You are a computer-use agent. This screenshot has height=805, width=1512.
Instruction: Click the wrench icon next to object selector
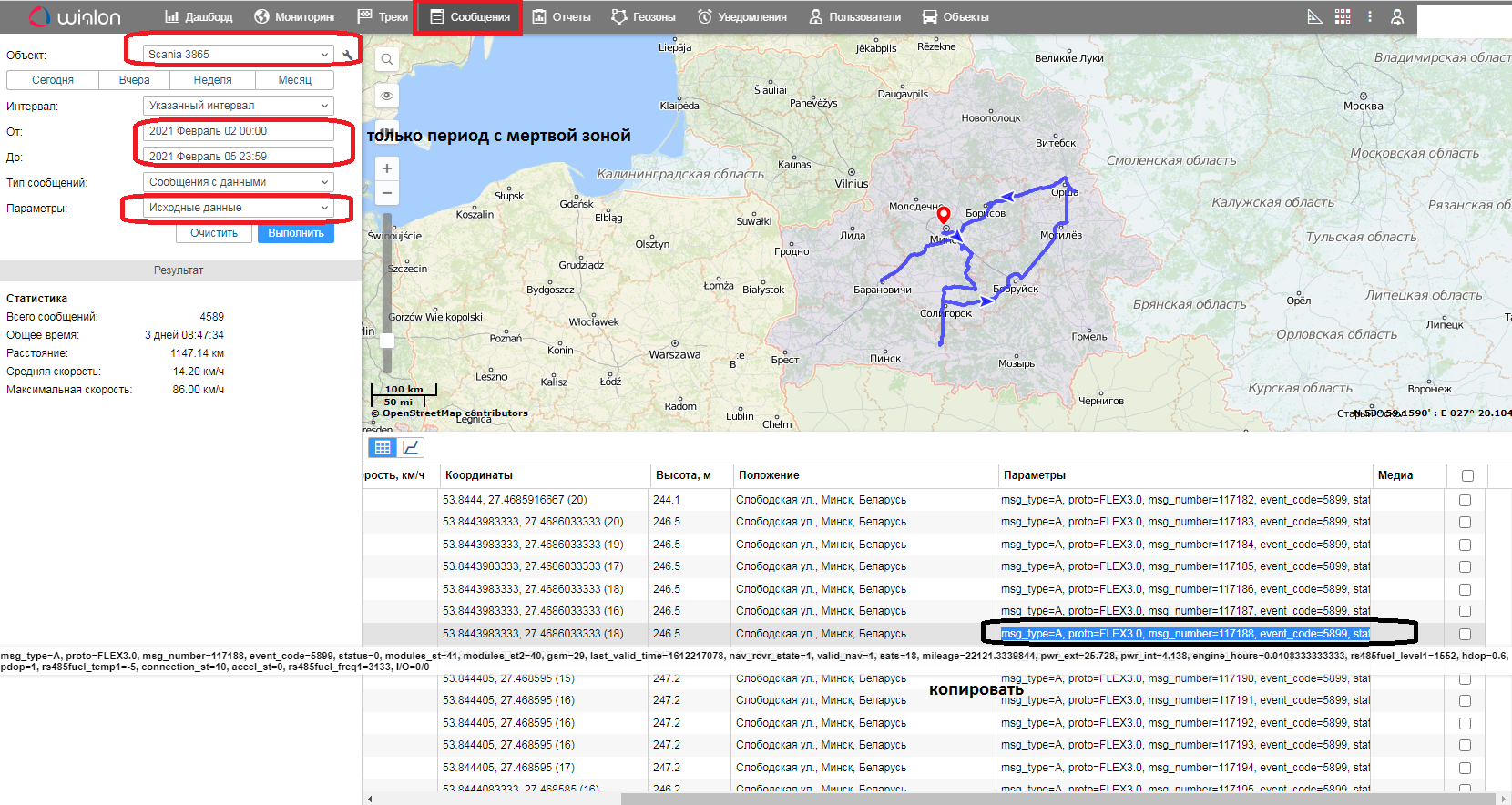pos(348,56)
